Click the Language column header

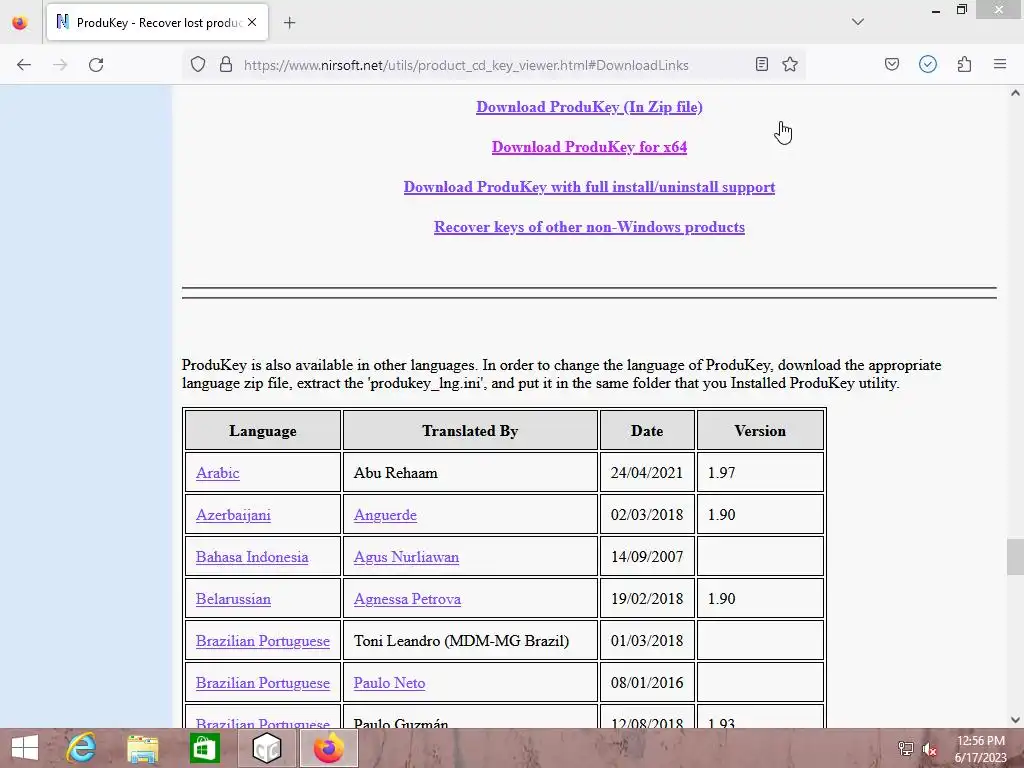tap(263, 431)
